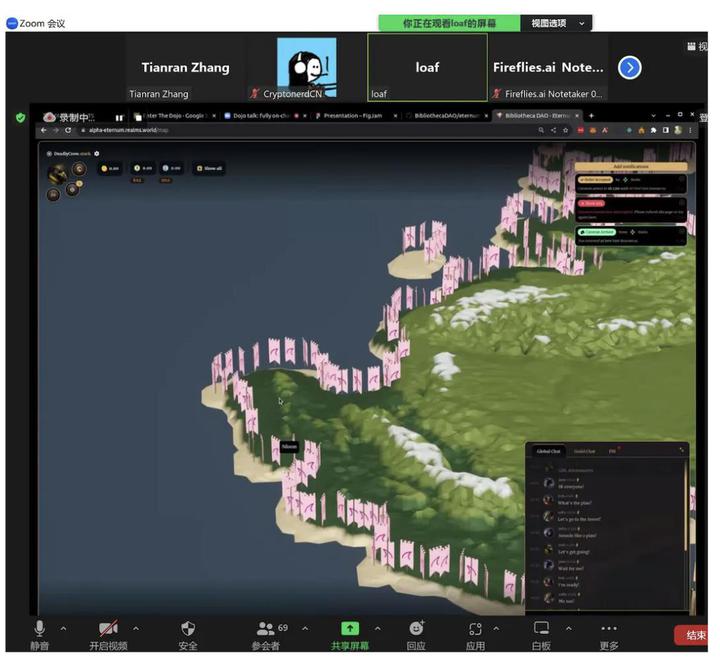
Task: Dismiss the red error notification
Action: (x=681, y=202)
